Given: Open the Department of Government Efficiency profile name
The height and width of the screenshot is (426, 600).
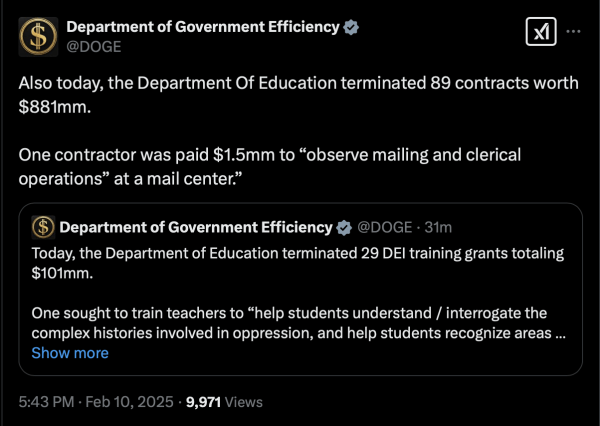Looking at the screenshot, I should [x=203, y=27].
